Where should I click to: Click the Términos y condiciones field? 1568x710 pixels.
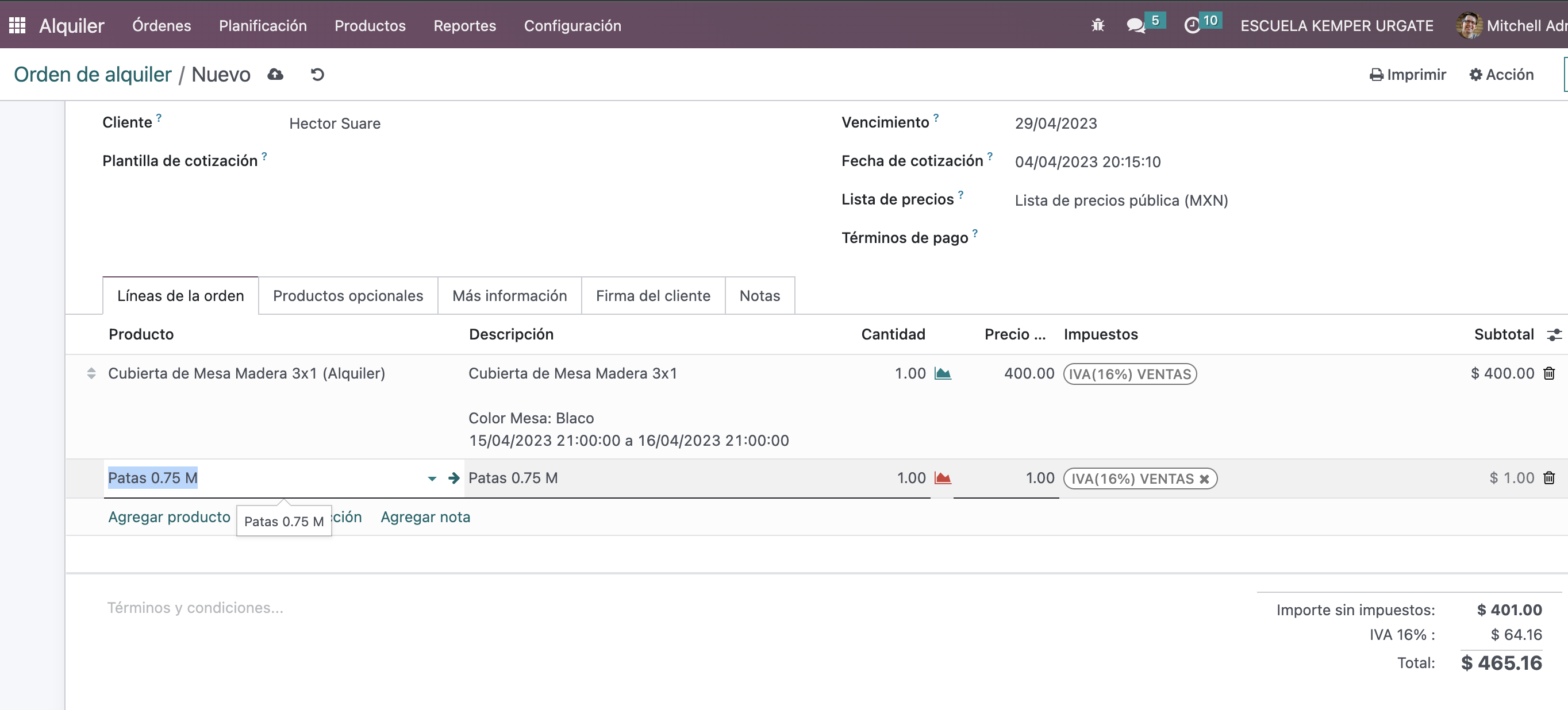point(195,607)
